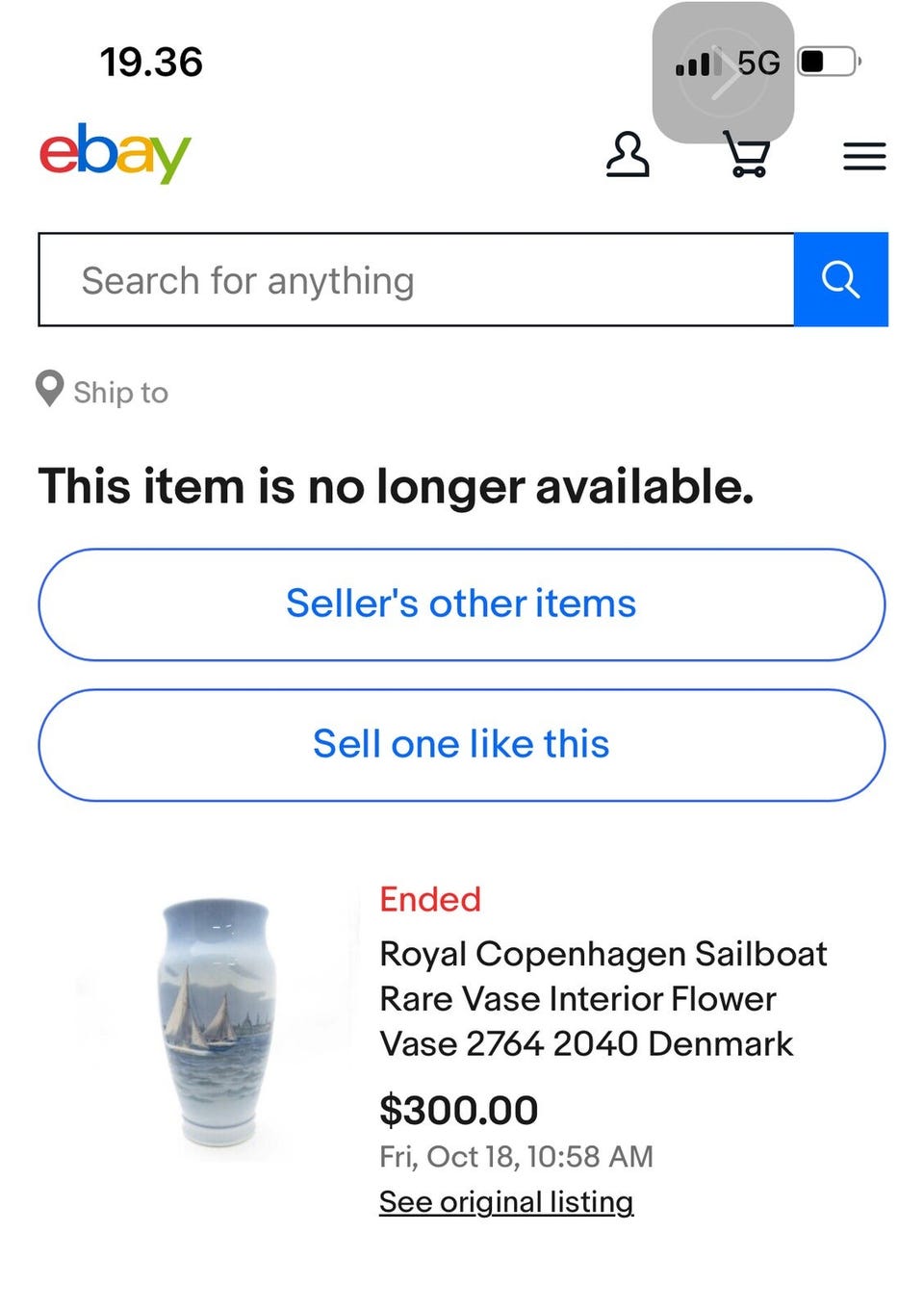Tap the battery indicator in status bar
The image size is (924, 1309).
[828, 63]
